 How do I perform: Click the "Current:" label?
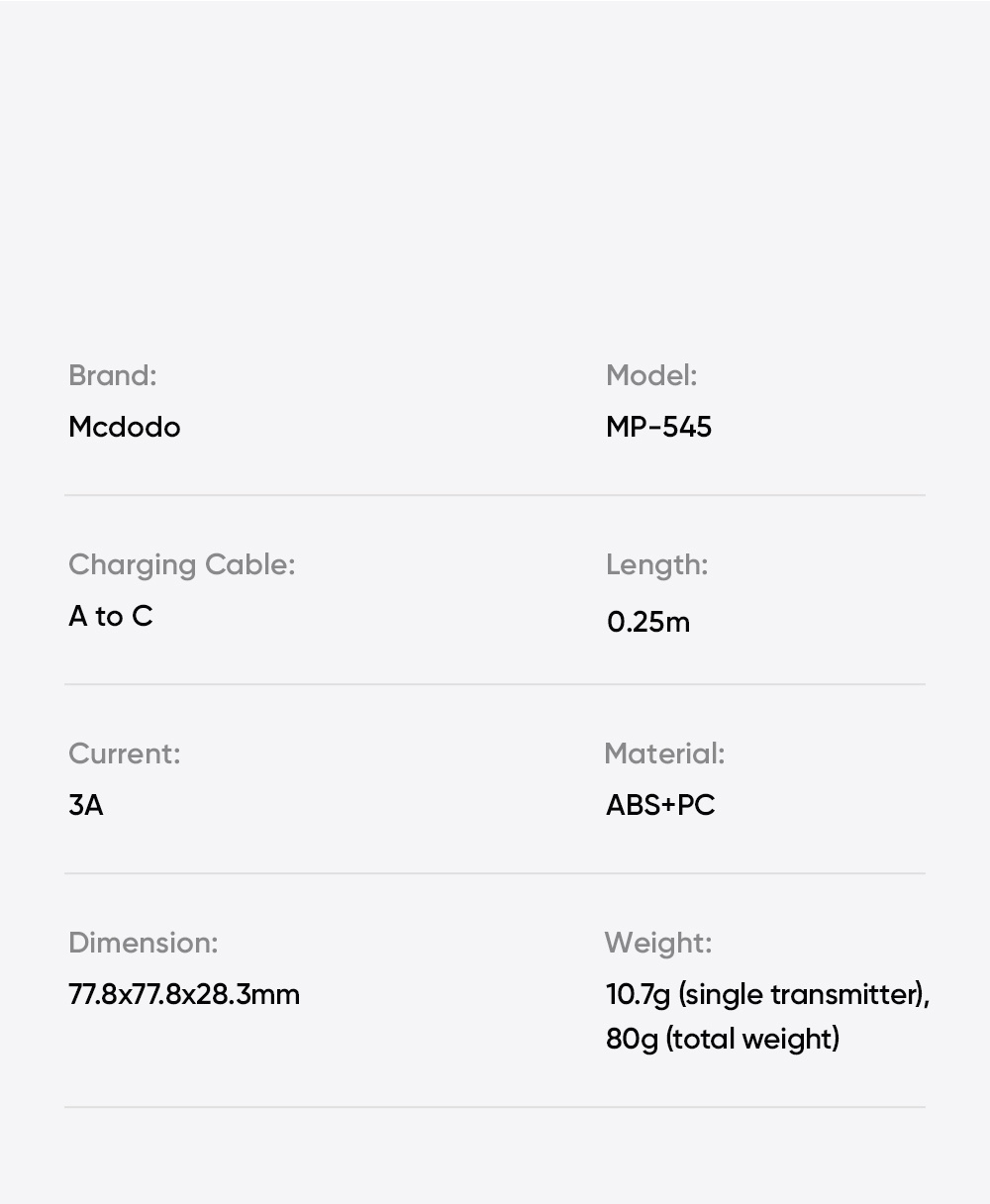click(124, 754)
